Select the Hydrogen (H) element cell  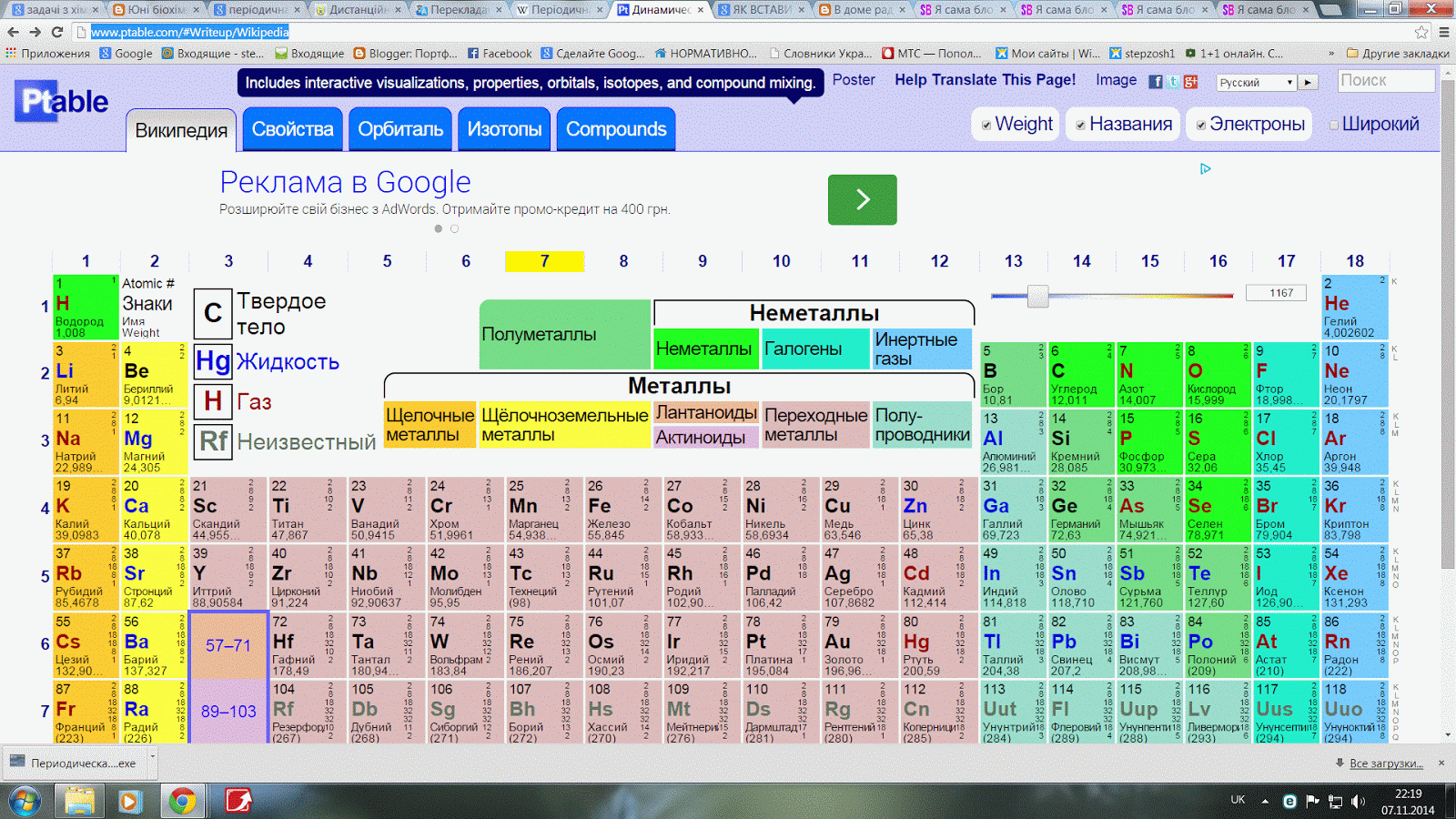click(86, 307)
